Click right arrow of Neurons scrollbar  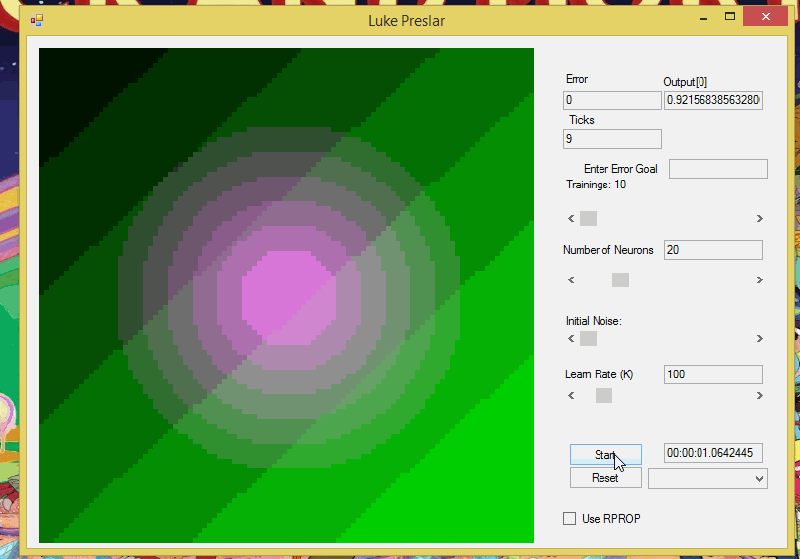tap(760, 280)
